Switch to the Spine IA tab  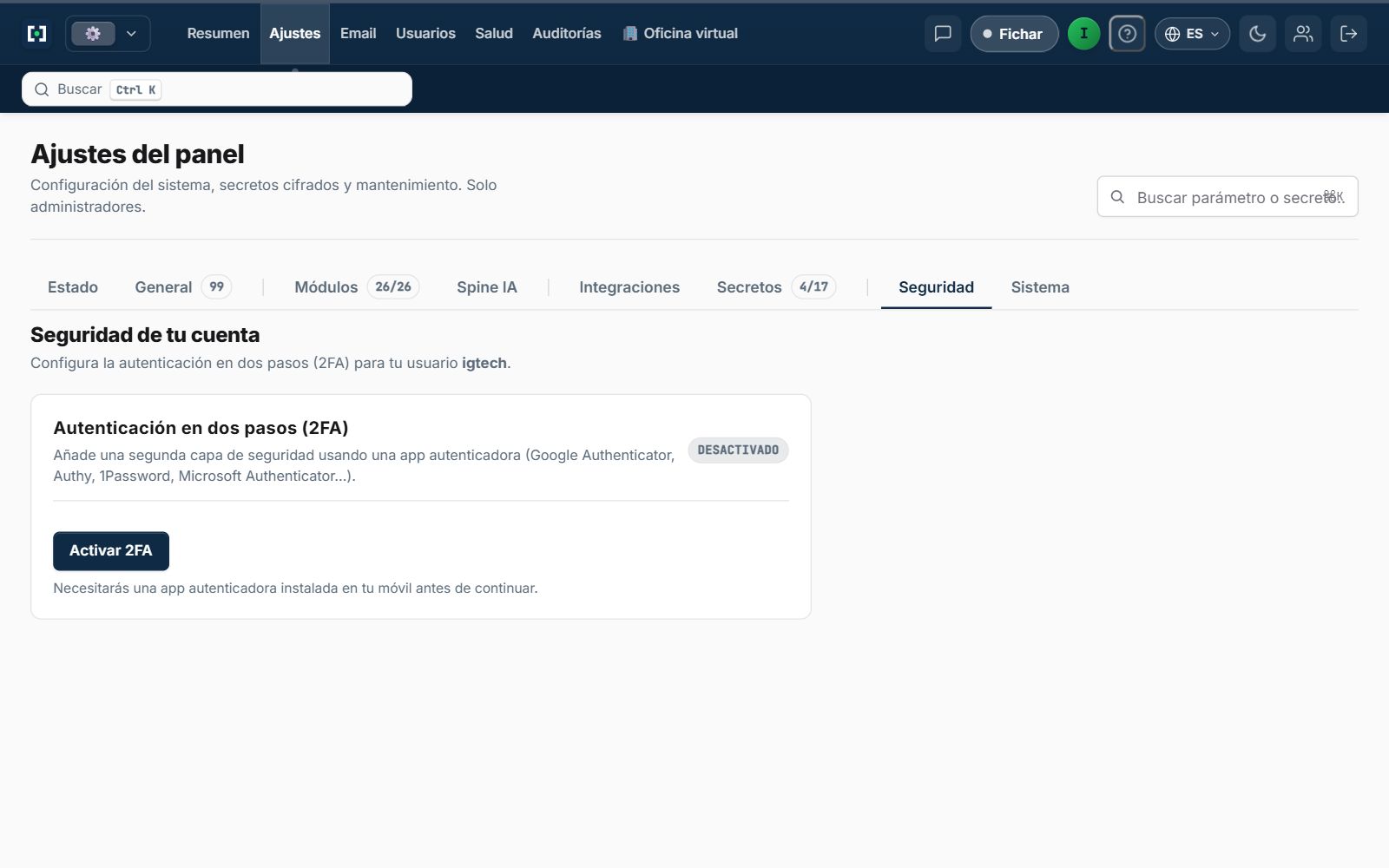(x=487, y=287)
